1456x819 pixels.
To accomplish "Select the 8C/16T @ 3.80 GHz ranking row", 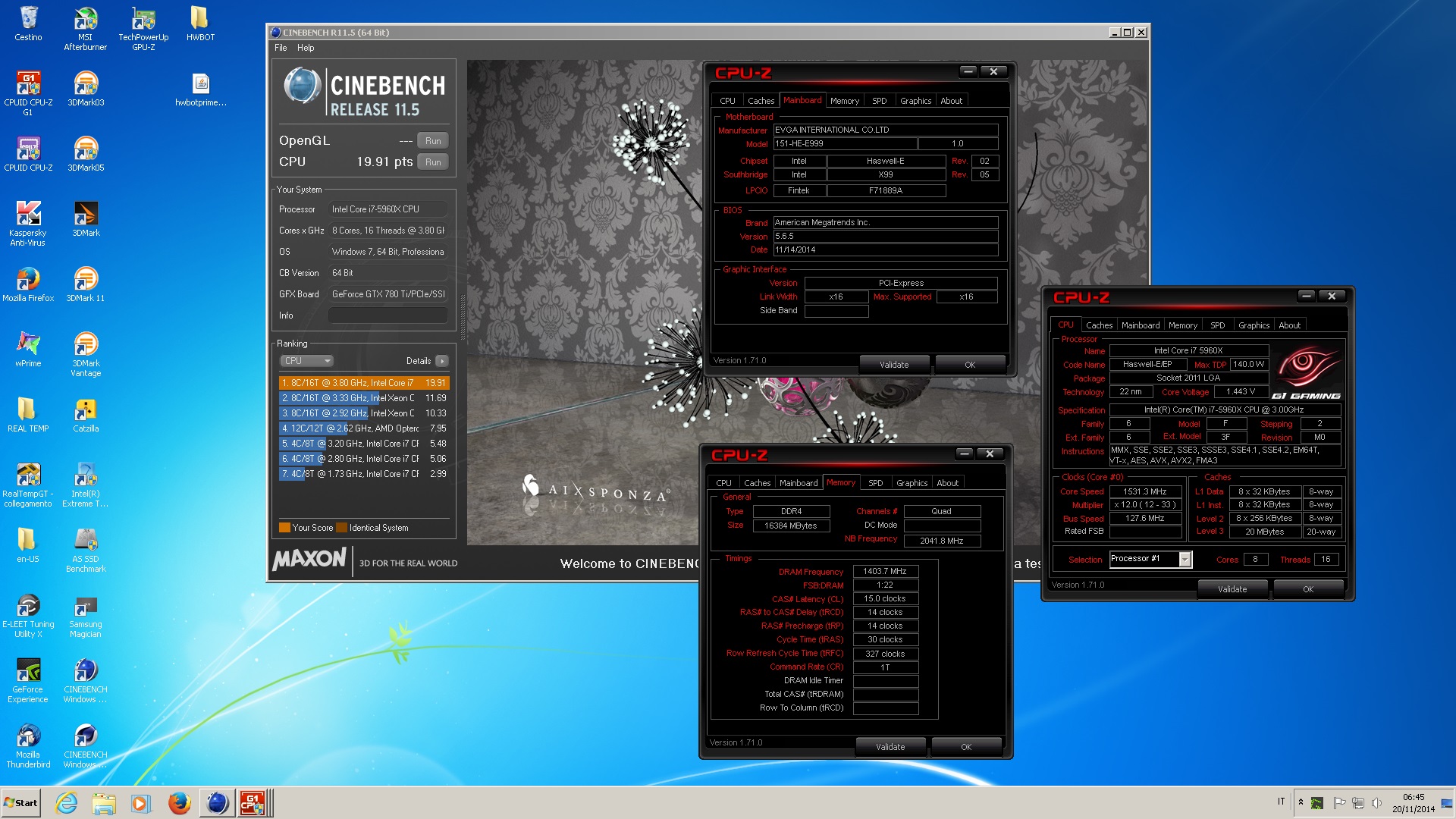I will (x=364, y=383).
